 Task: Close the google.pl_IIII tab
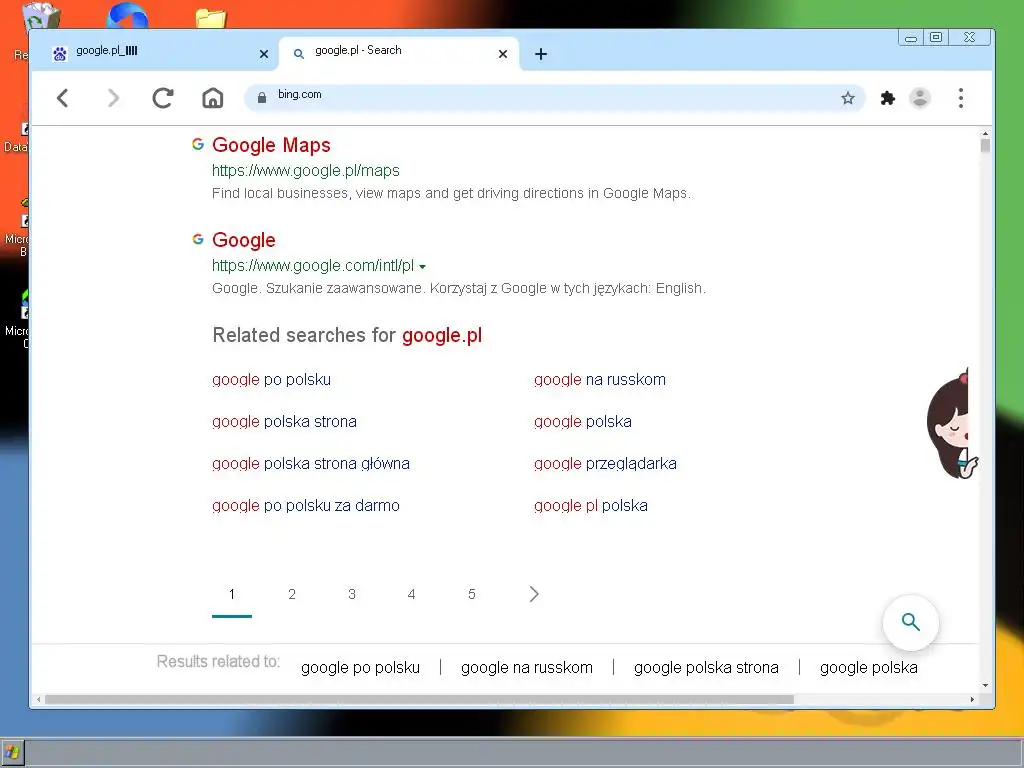tap(264, 54)
